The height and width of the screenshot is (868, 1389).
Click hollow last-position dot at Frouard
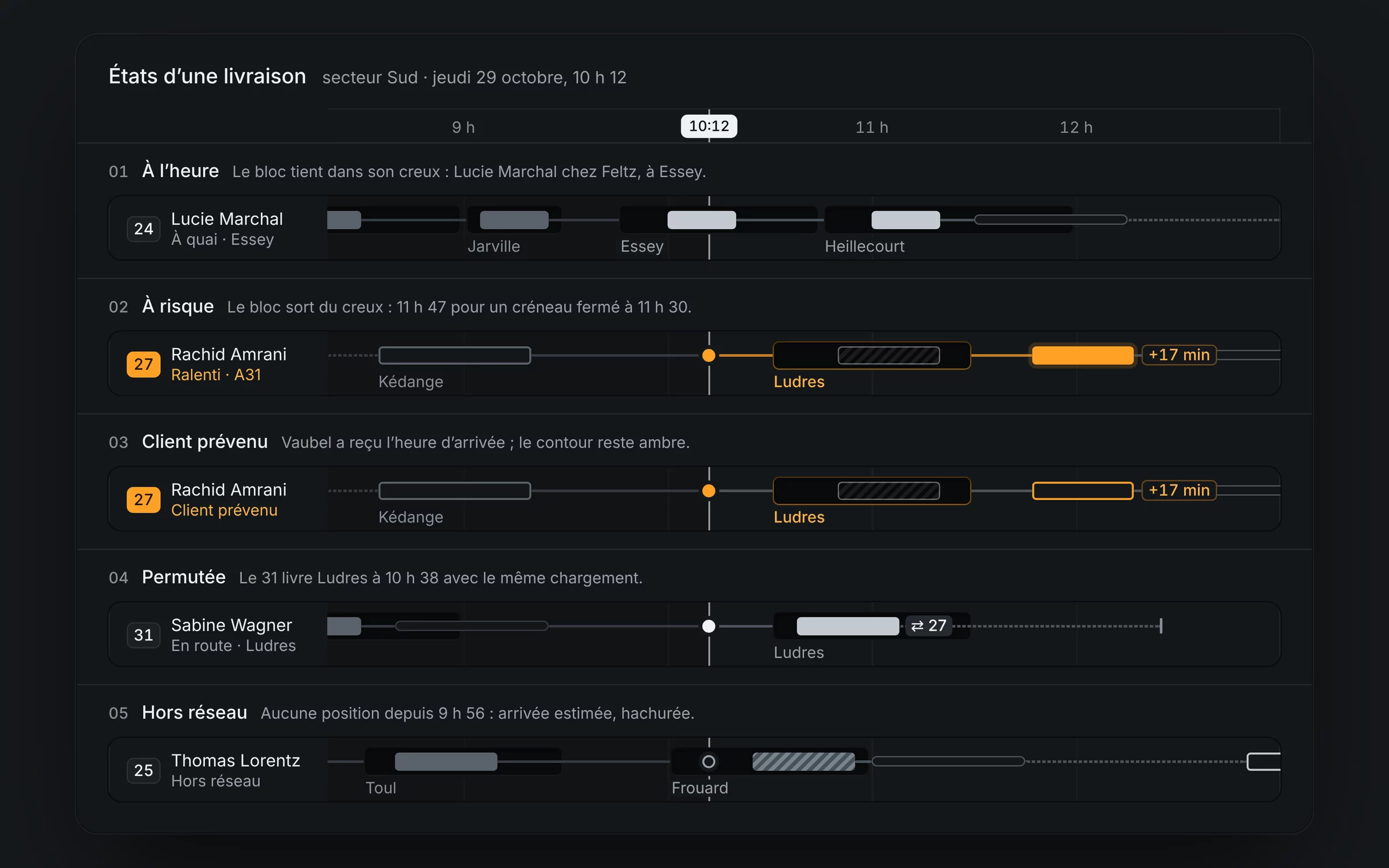(x=708, y=762)
